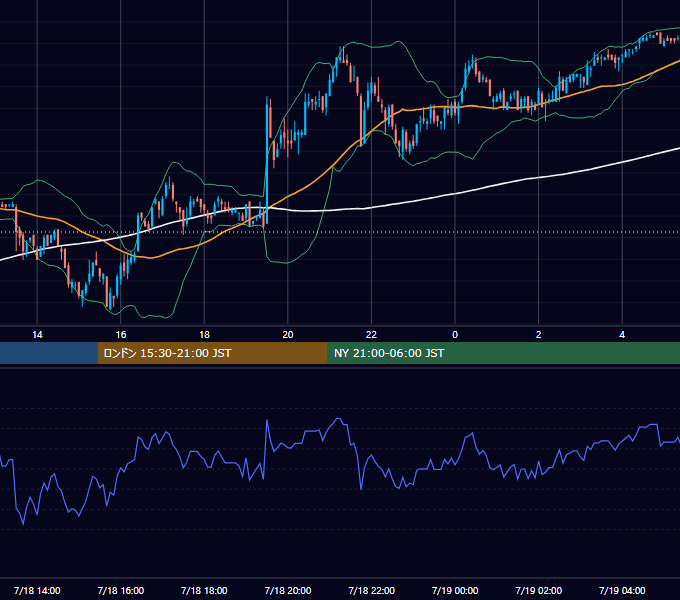Screen dimensions: 680x600
Task: Click the 14 hour axis label
Action: 37,335
